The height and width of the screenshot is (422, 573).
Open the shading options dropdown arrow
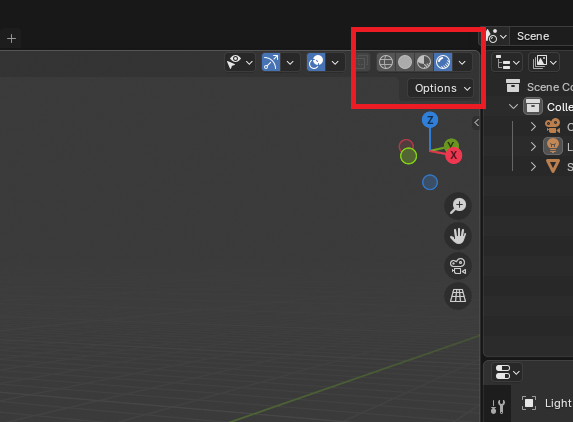(462, 62)
